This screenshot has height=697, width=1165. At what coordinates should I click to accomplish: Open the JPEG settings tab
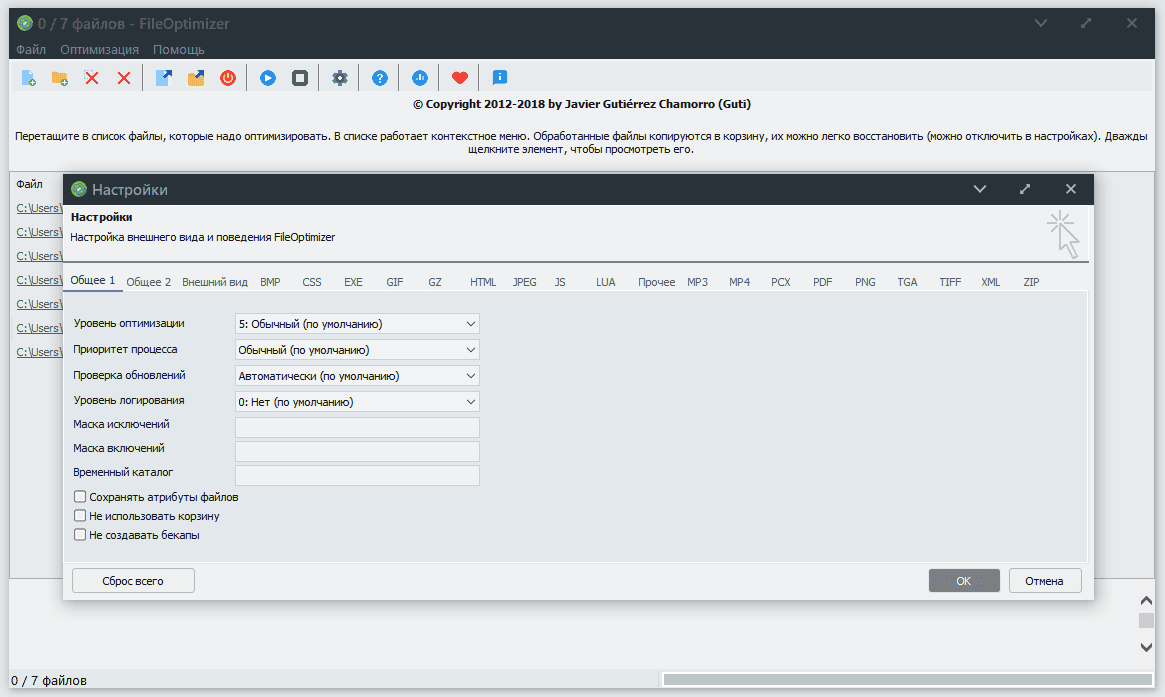tap(525, 282)
